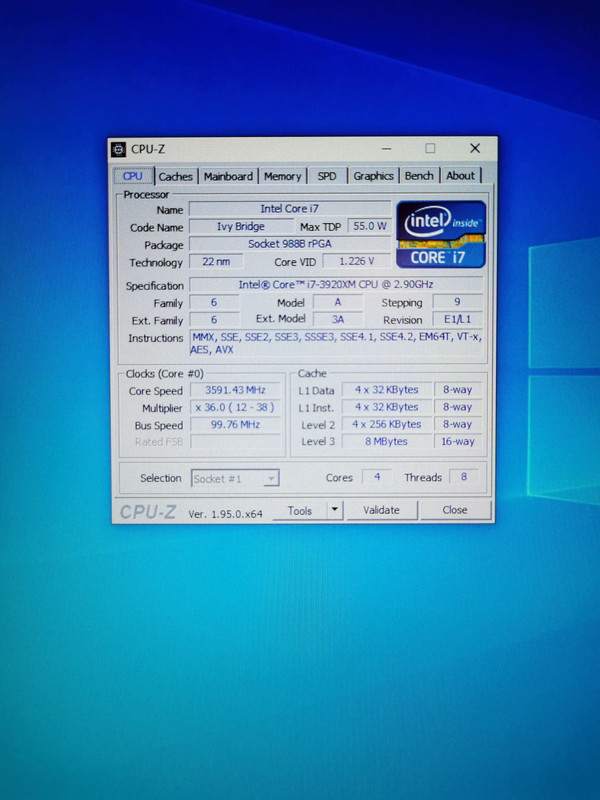Screen dimensions: 600x800
Task: Click the Package value 'Socket 988B rPGA'
Action: pyautogui.click(x=289, y=244)
